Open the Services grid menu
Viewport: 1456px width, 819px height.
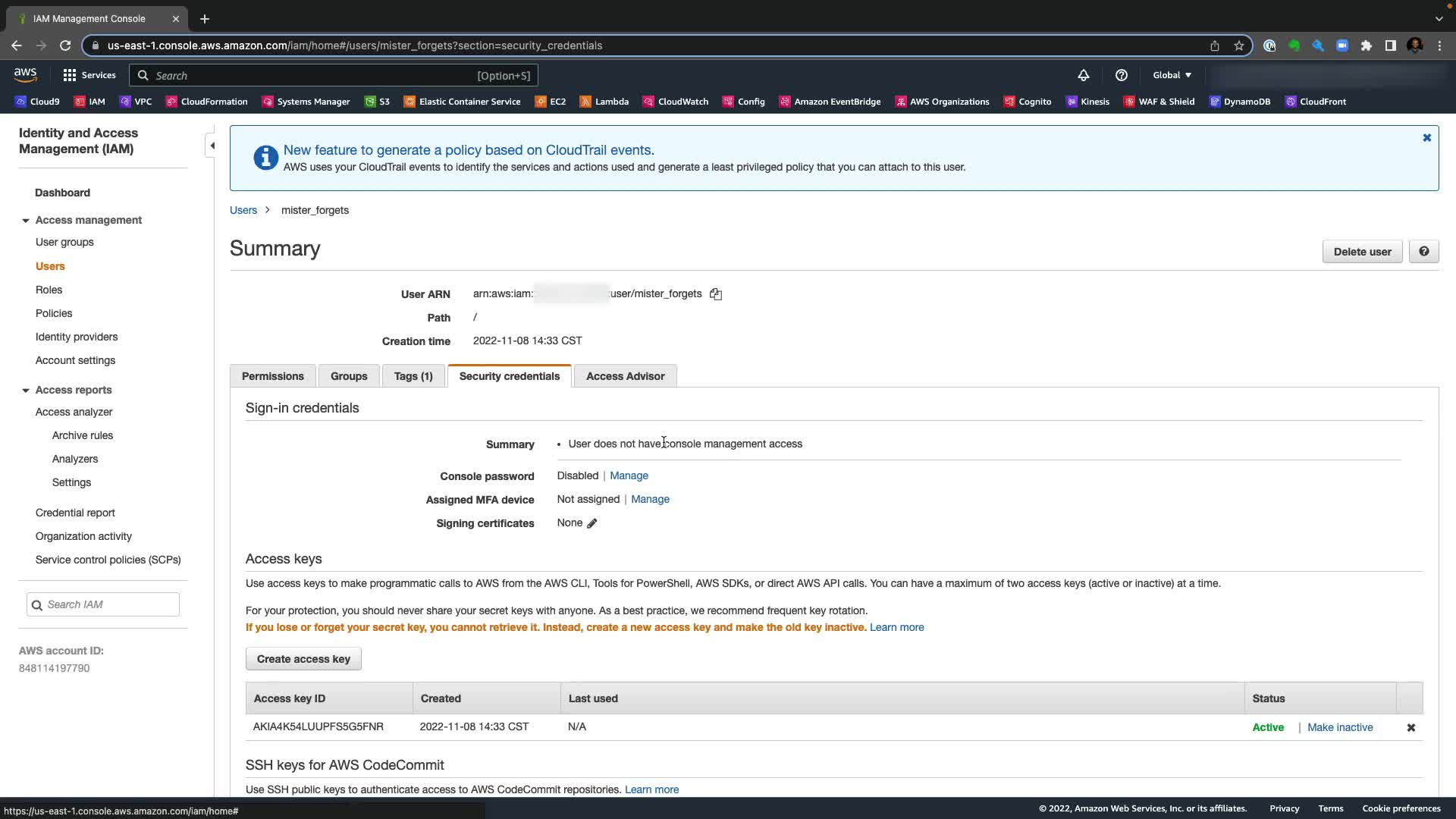(x=89, y=75)
